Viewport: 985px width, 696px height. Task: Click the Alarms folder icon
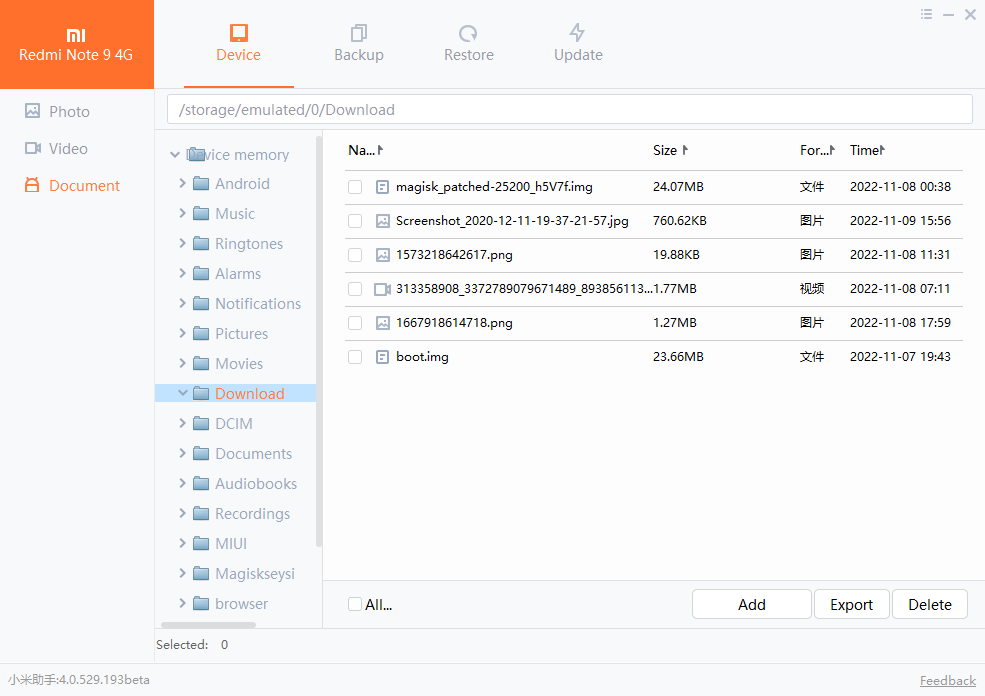tap(201, 273)
